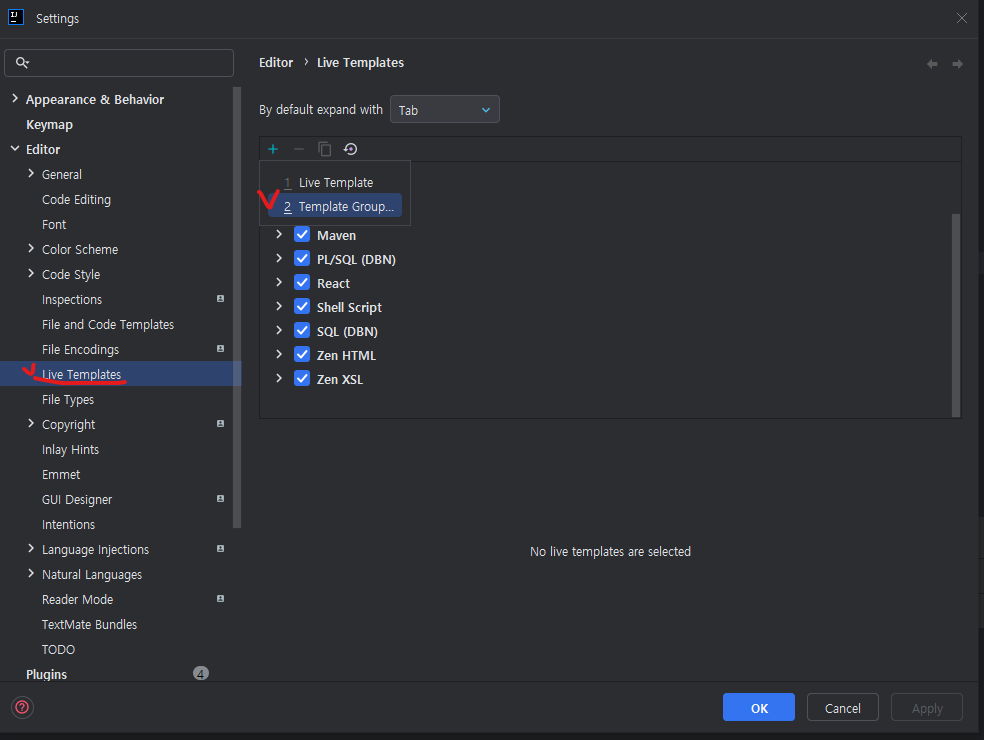The width and height of the screenshot is (984, 740).
Task: Open TODO settings
Action: click(x=58, y=650)
